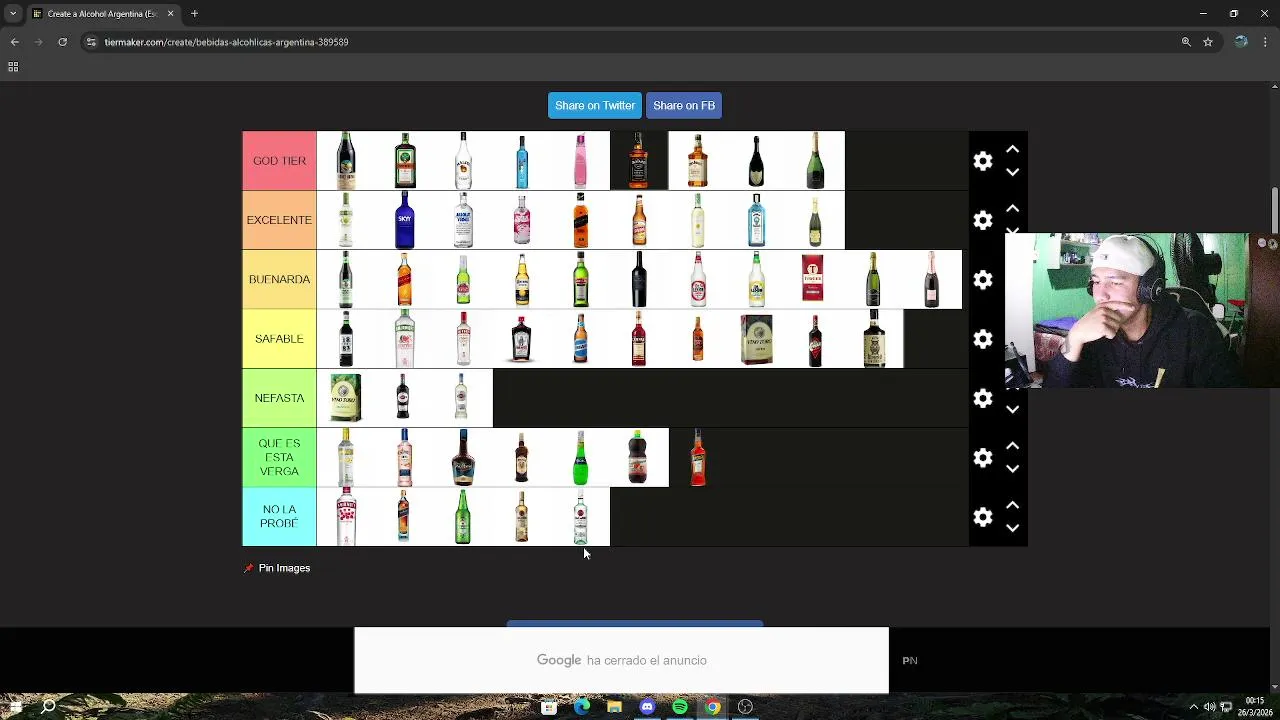Viewport: 1280px width, 720px height.
Task: Close the Create a Alcohol Argentina tab
Action: [x=170, y=14]
